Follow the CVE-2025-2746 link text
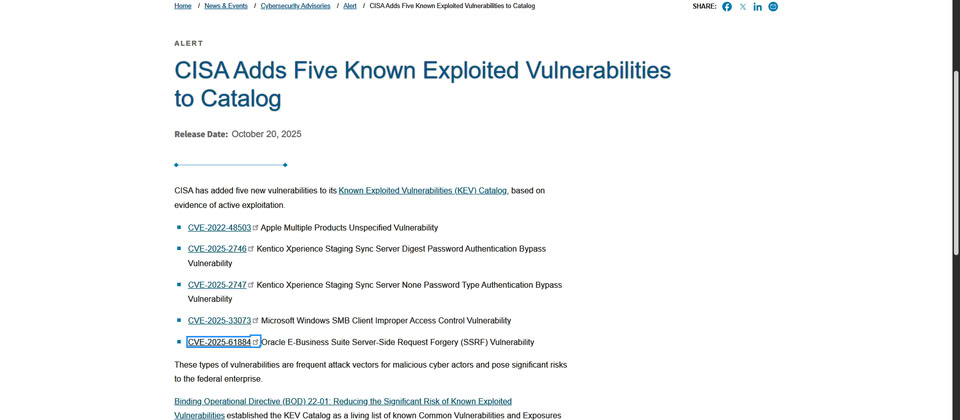This screenshot has width=960, height=420. click(x=217, y=249)
